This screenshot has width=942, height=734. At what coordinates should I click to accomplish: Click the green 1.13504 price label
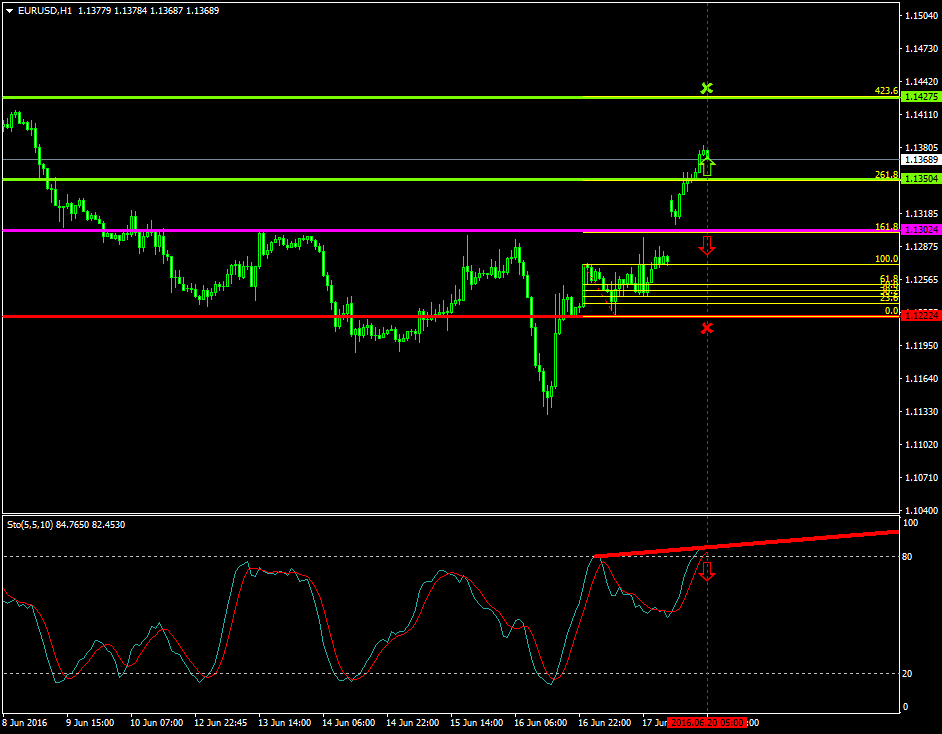coord(919,179)
